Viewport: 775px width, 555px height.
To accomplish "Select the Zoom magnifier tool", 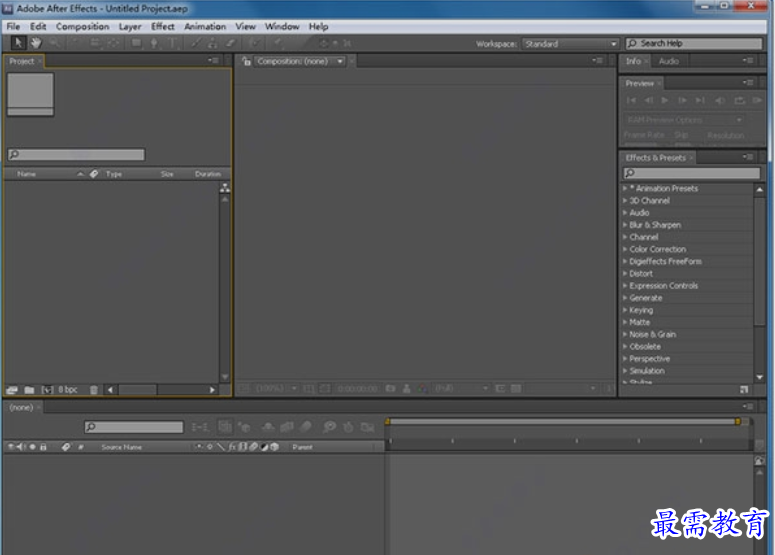I will tap(54, 43).
